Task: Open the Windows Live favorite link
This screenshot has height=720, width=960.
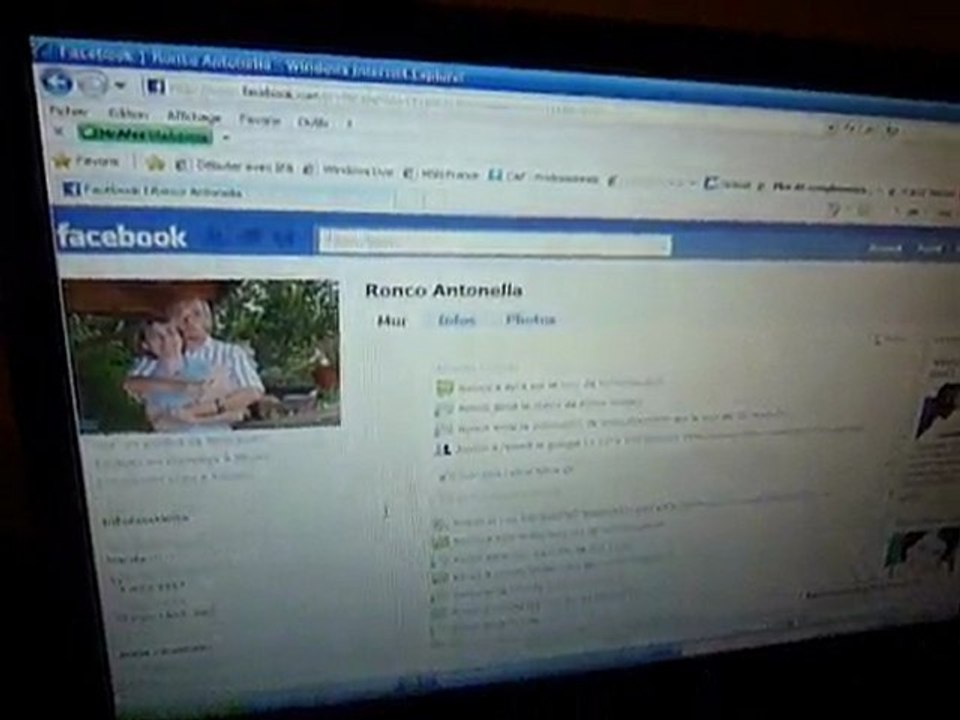Action: [x=349, y=170]
